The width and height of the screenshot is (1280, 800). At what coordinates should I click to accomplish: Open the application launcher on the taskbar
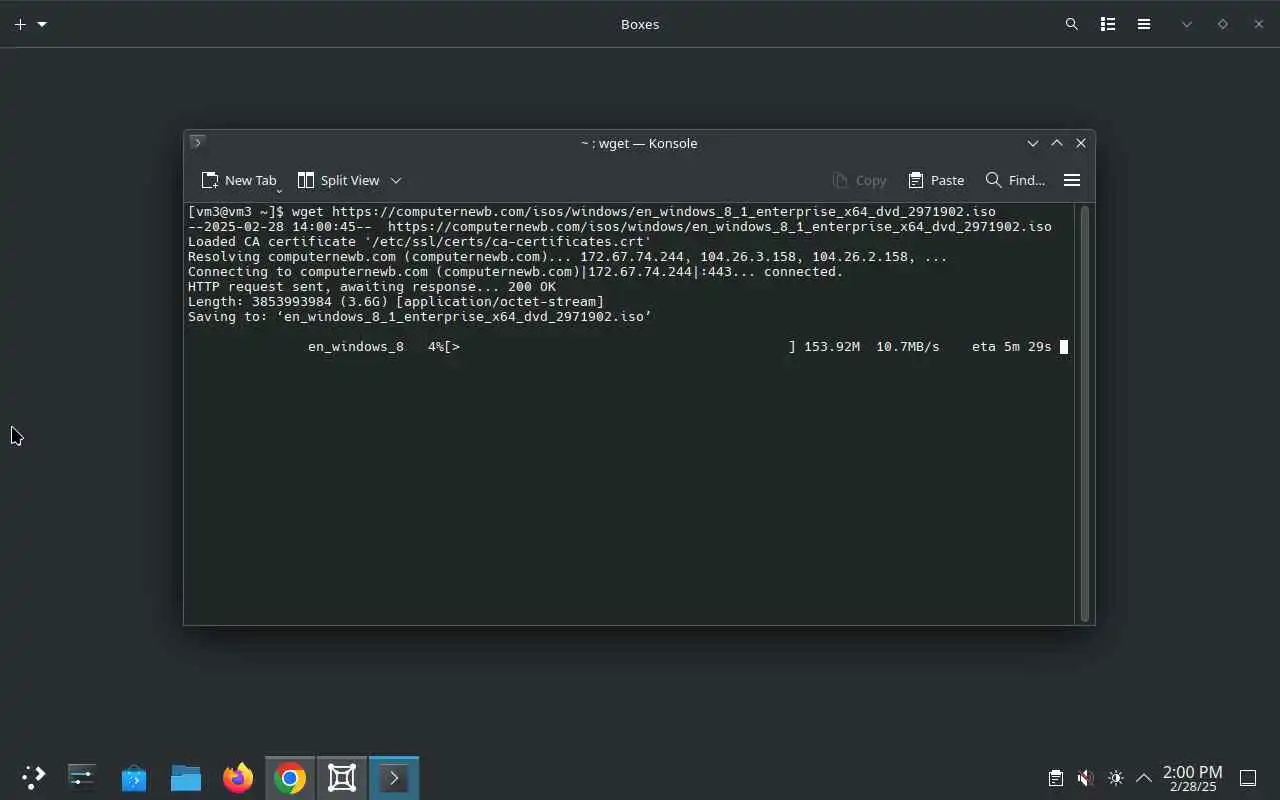click(33, 777)
